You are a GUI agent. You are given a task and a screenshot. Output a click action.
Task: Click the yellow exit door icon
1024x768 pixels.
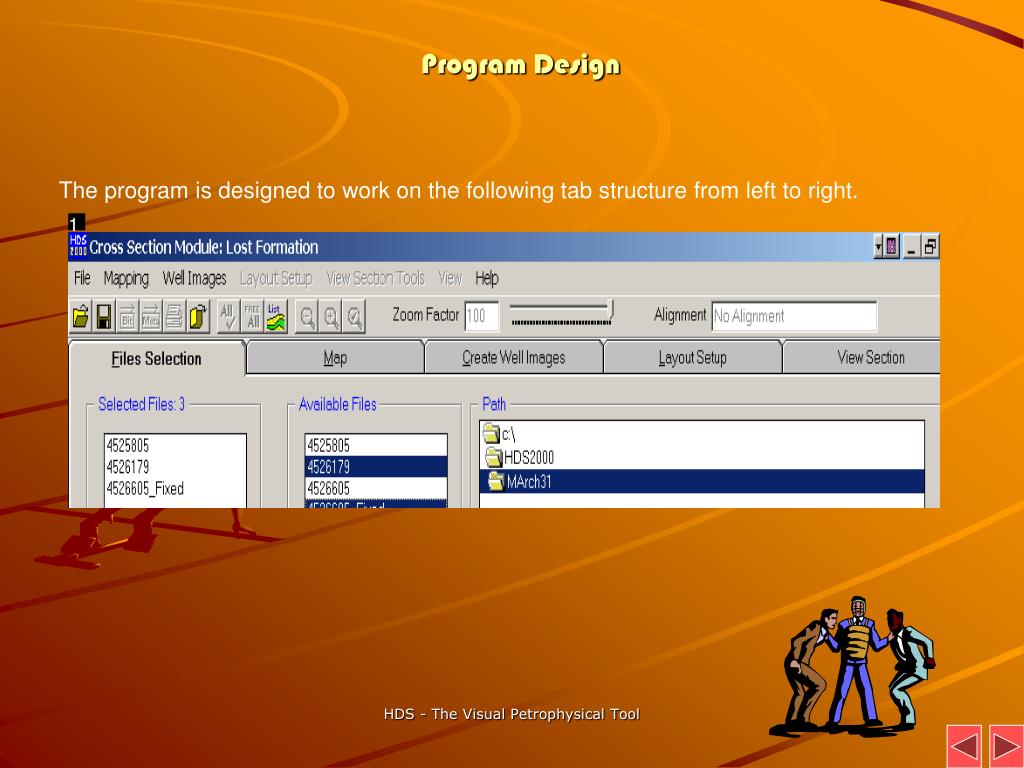pos(197,317)
